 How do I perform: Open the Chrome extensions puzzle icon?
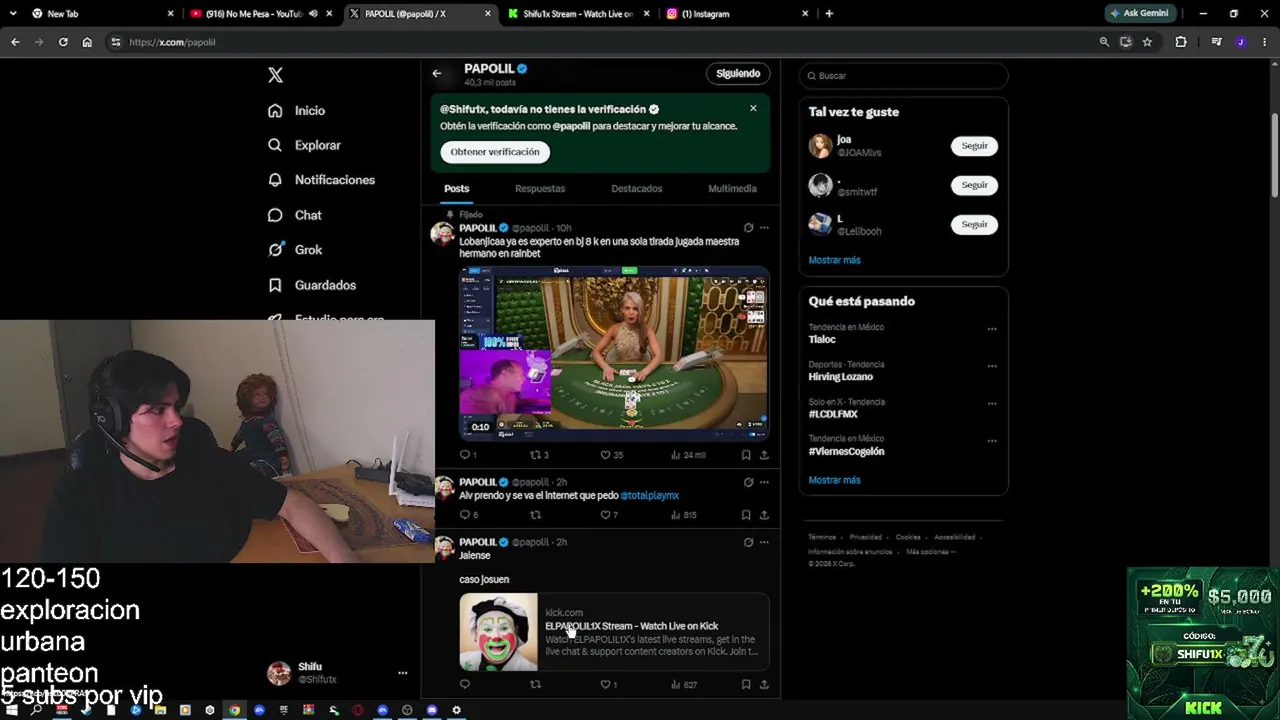1181,42
